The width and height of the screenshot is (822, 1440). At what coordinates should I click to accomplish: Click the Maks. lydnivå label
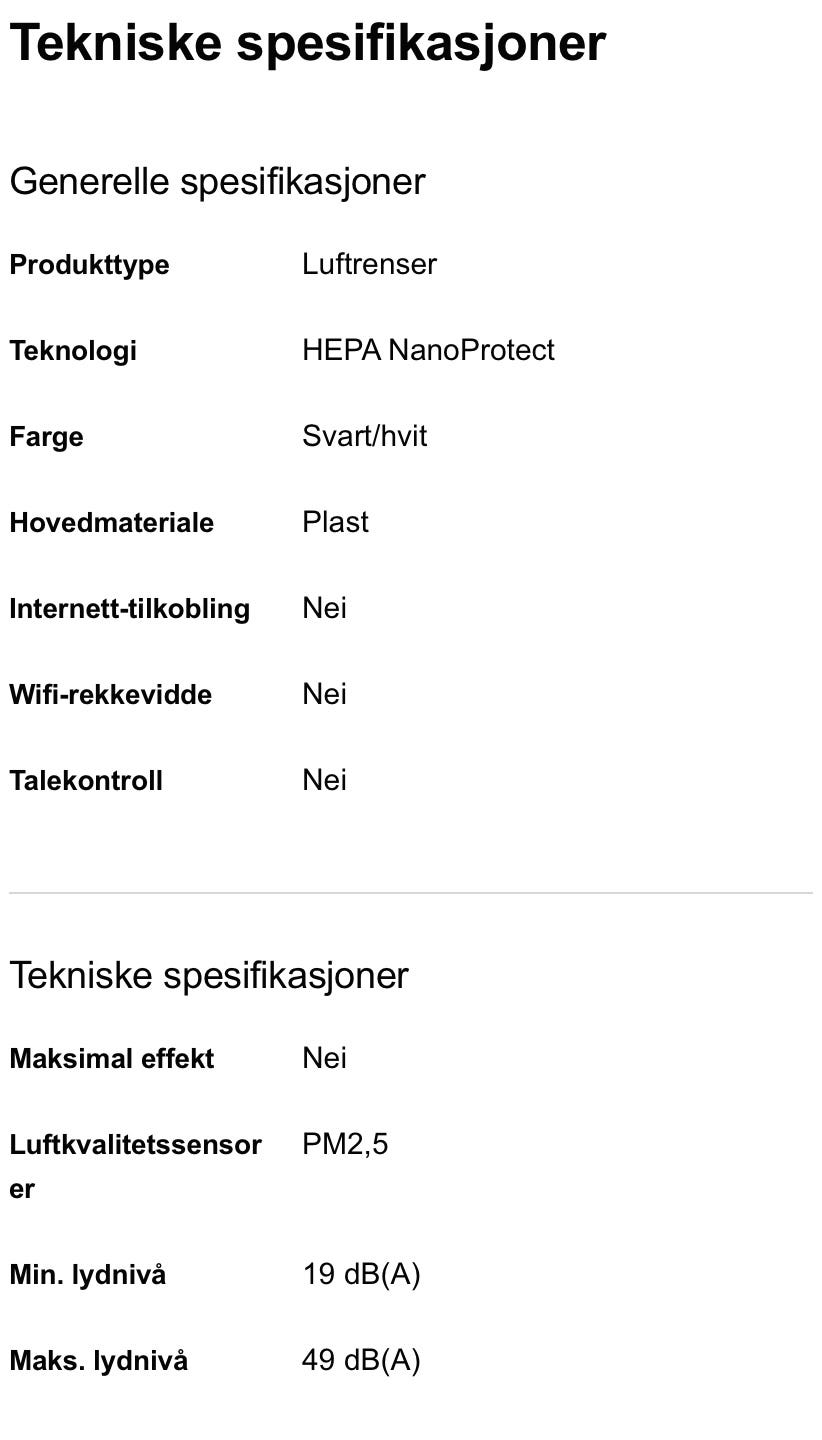point(98,1361)
